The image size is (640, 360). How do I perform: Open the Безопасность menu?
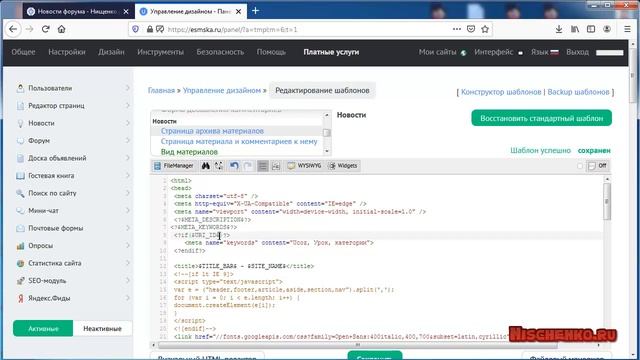[x=220, y=52]
